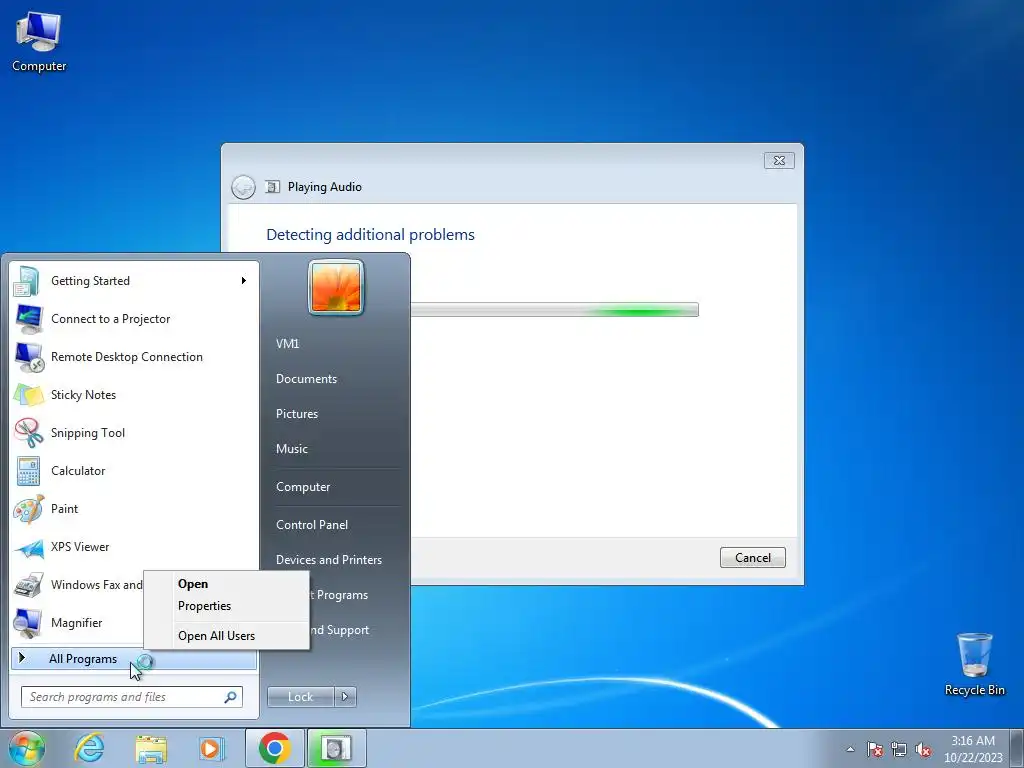The width and height of the screenshot is (1024, 768).
Task: Show hidden tray icons arrow
Action: pyautogui.click(x=850, y=749)
